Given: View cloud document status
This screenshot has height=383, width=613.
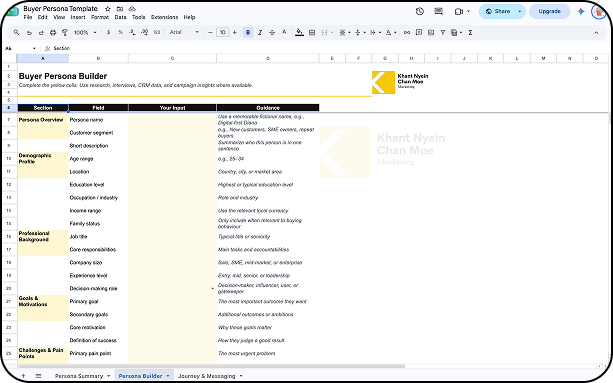Looking at the screenshot, I should [x=132, y=9].
